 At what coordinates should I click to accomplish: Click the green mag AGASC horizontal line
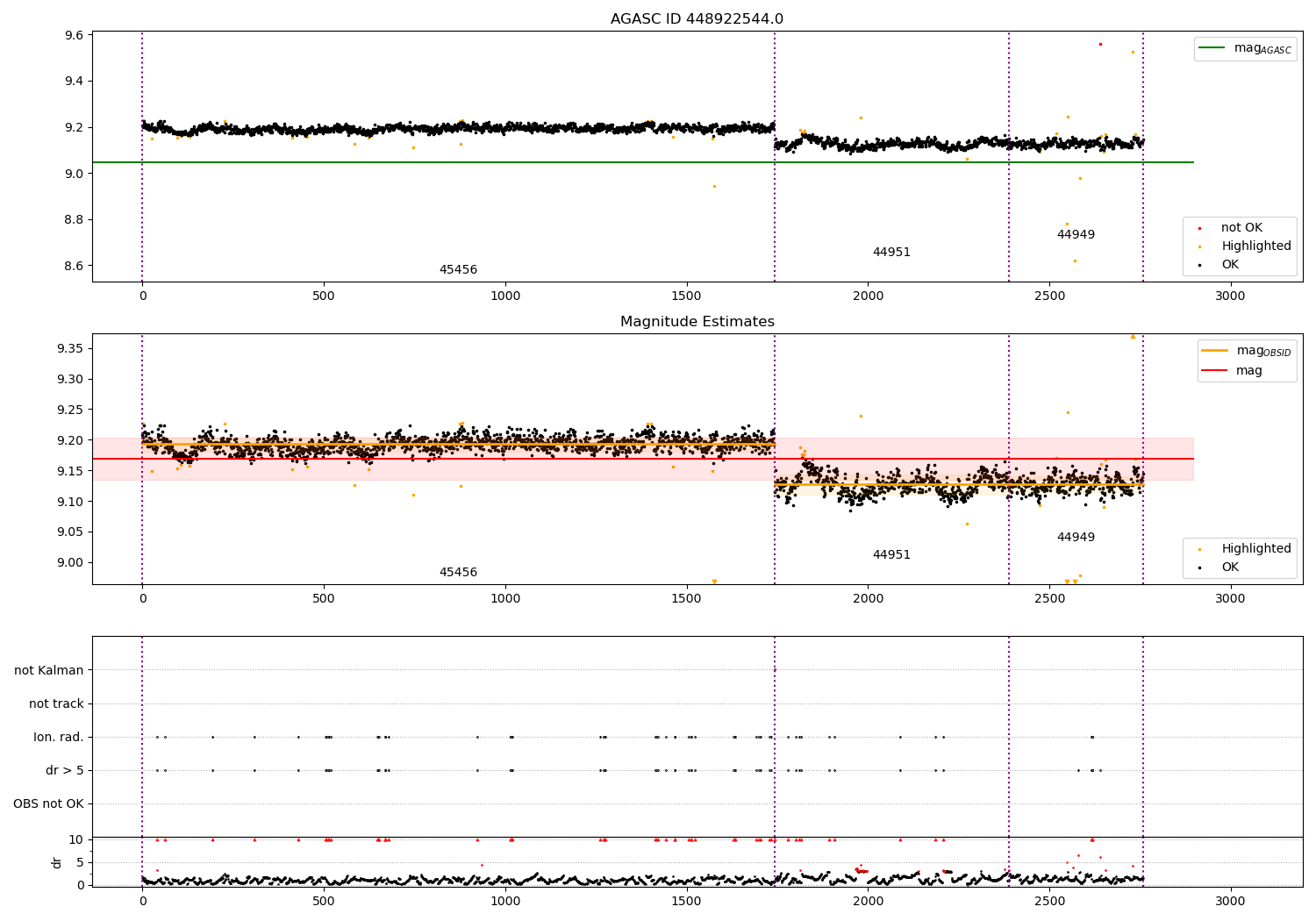pyautogui.click(x=642, y=162)
